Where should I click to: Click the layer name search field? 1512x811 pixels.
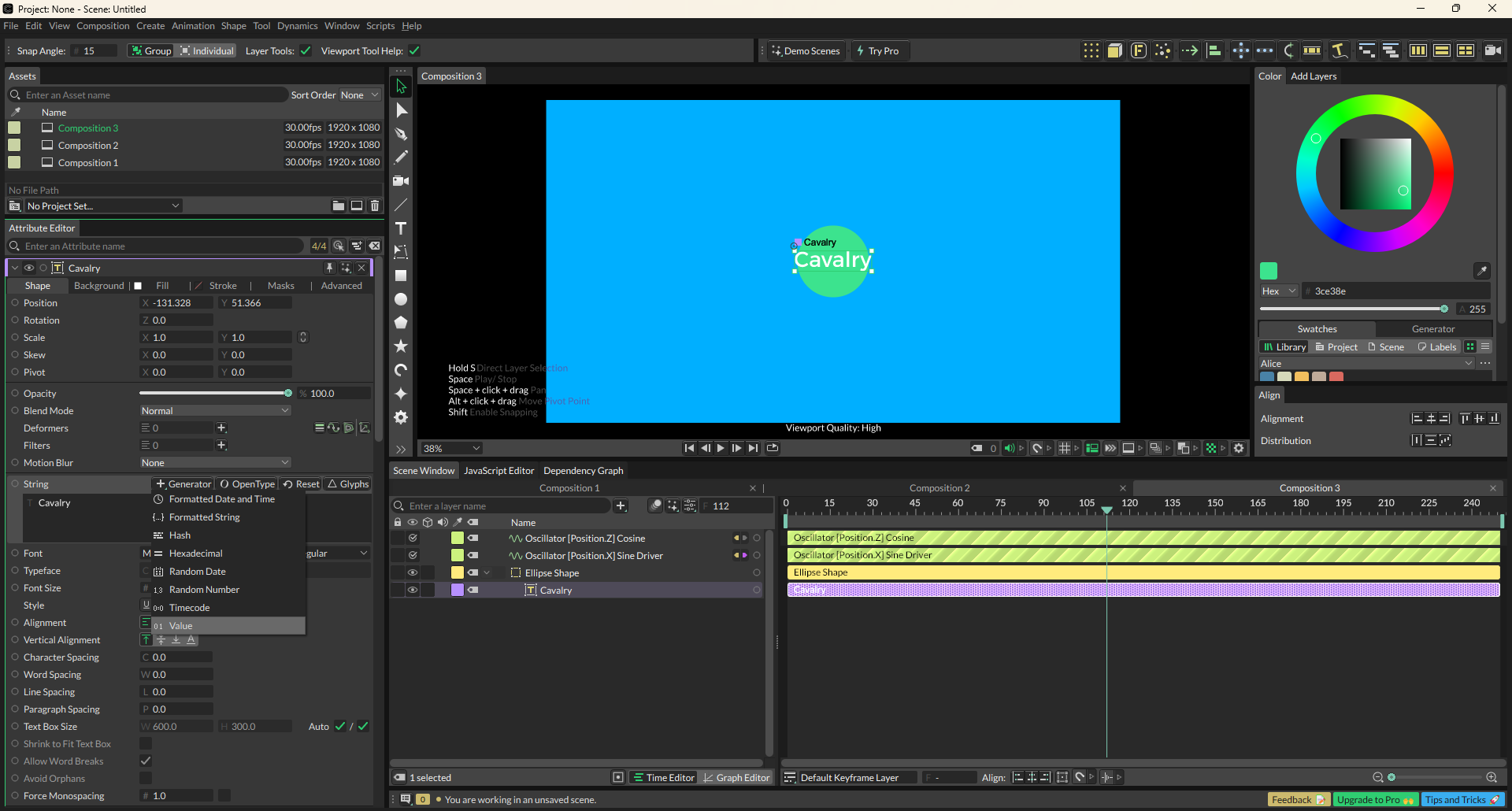504,506
